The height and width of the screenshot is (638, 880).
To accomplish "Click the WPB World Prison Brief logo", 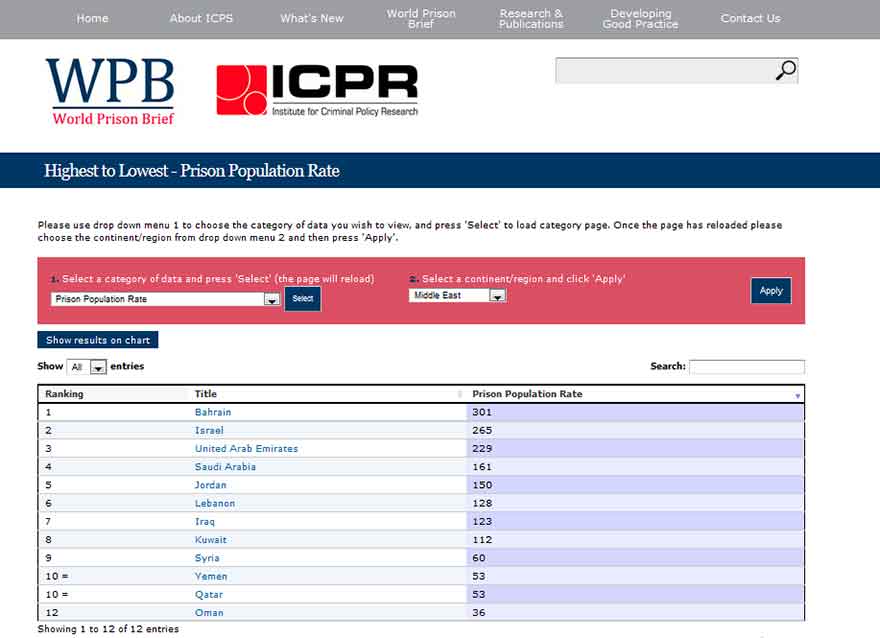I will click(110, 92).
